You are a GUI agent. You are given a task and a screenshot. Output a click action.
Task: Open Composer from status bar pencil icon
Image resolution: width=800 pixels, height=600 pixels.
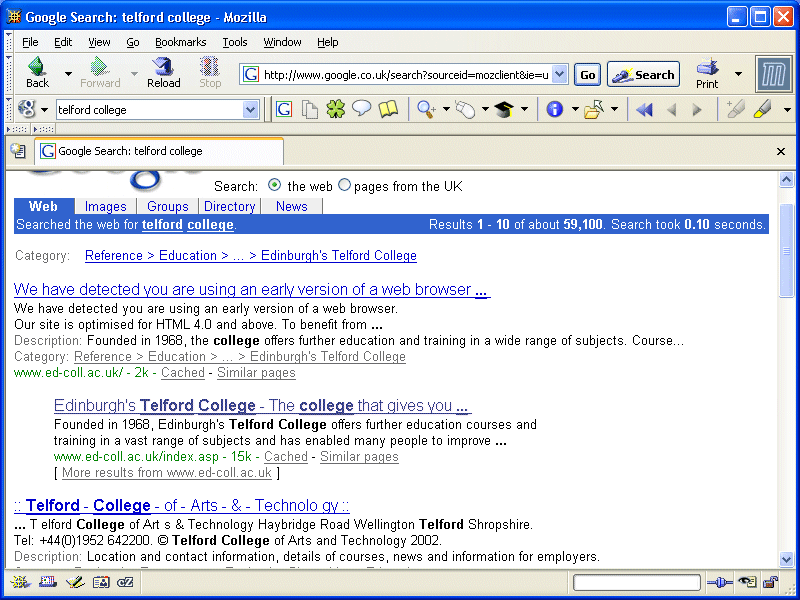click(x=74, y=582)
